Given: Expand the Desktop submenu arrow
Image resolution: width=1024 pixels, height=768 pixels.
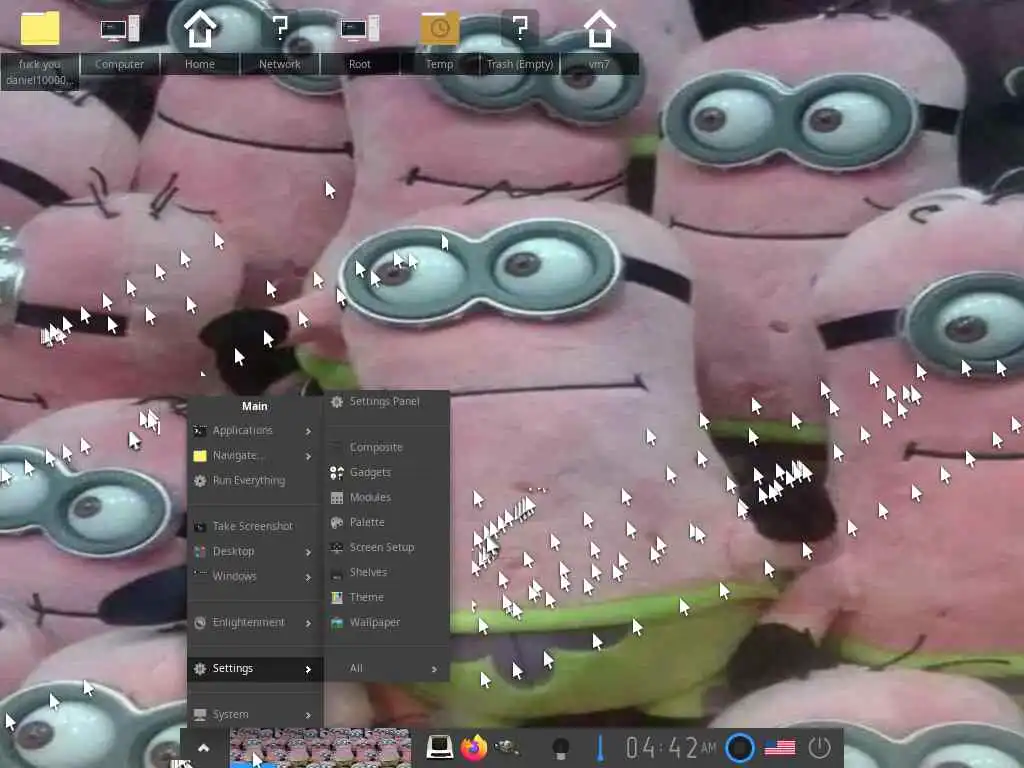Looking at the screenshot, I should (x=308, y=552).
